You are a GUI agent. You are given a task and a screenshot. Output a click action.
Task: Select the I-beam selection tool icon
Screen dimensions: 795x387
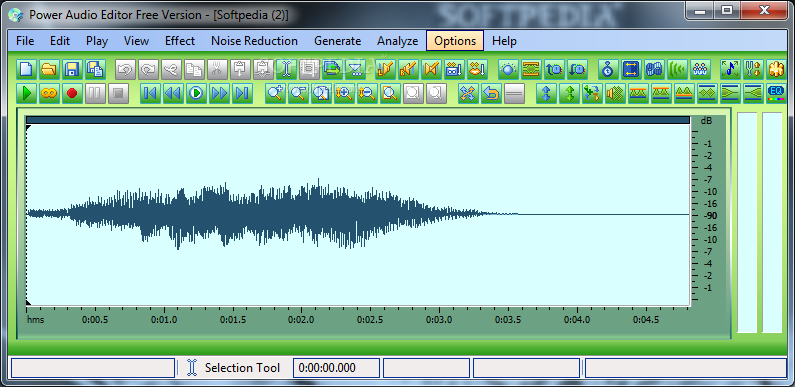point(286,69)
